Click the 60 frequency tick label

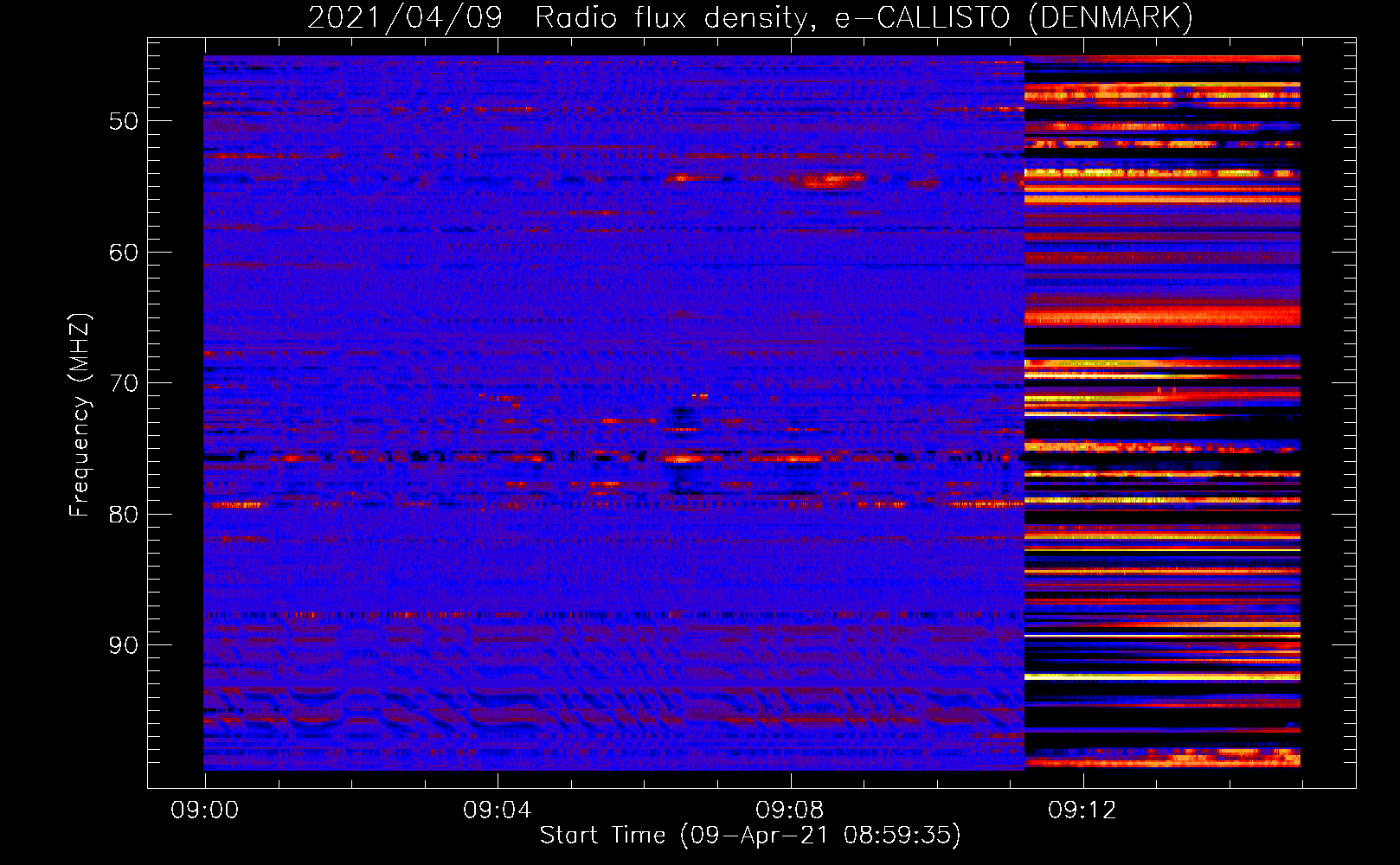click(x=124, y=253)
